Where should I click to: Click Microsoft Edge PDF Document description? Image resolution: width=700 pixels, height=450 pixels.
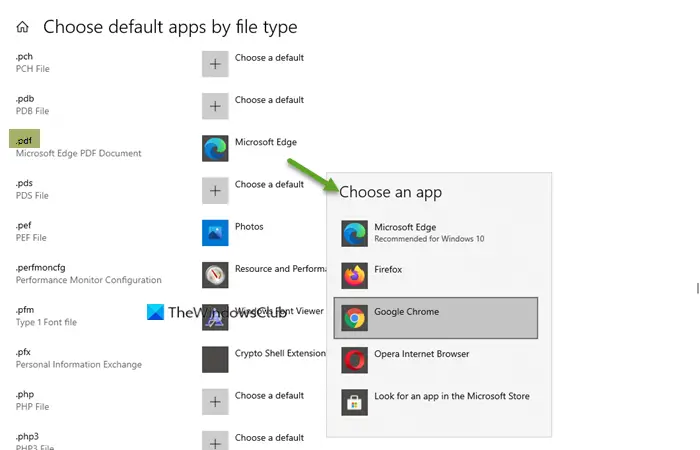79,153
